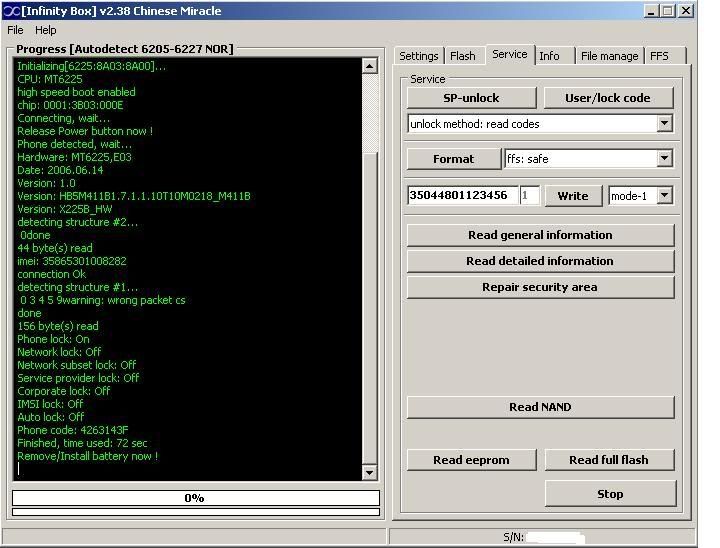This screenshot has width=720, height=548.
Task: Click the Read full flash button
Action: click(609, 460)
